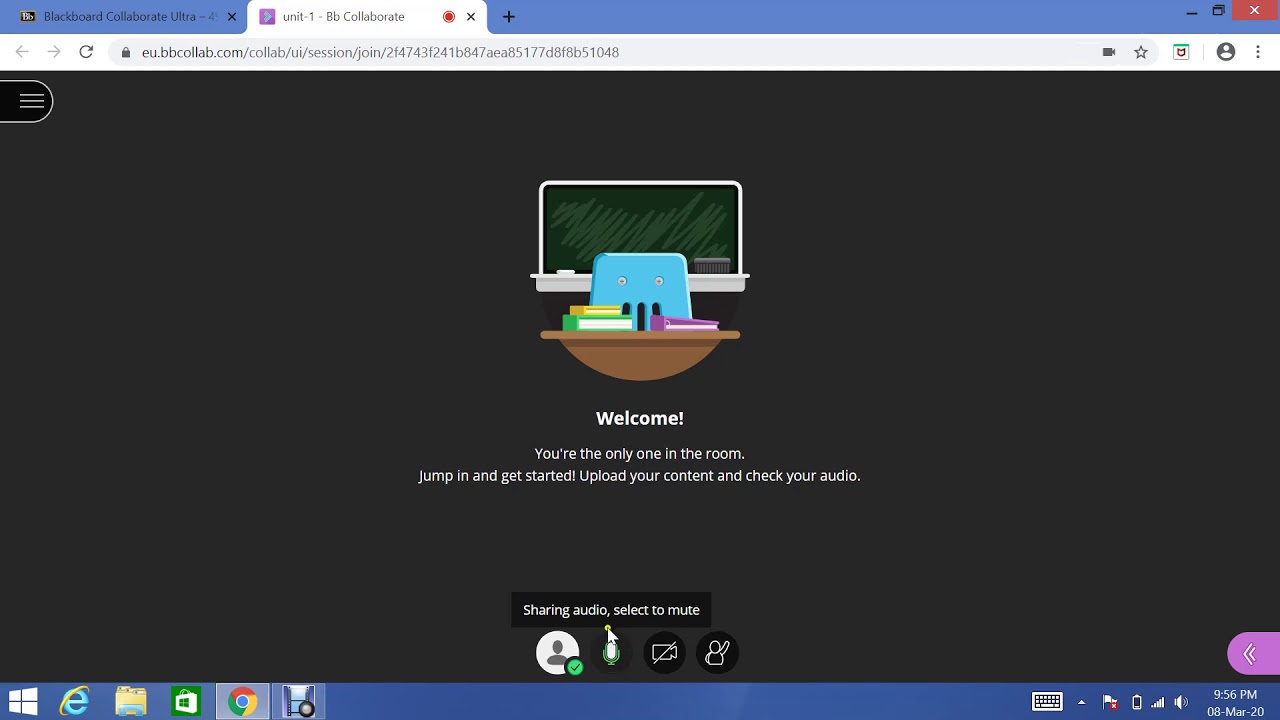
Task: Click the site lock icon
Action: (125, 52)
